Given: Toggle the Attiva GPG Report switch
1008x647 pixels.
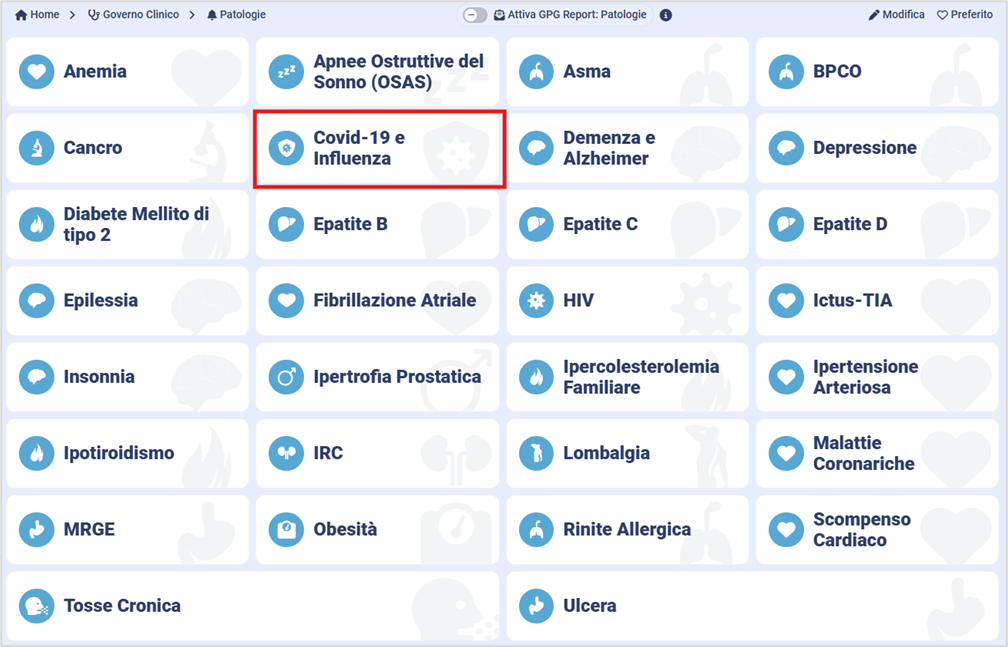Looking at the screenshot, I should [x=475, y=15].
